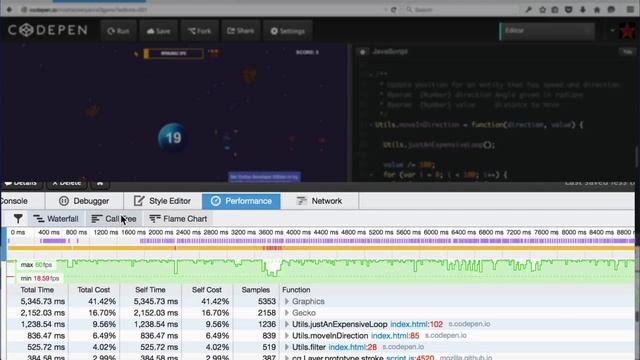Click the Fork button
The image size is (640, 360).
(x=200, y=31)
